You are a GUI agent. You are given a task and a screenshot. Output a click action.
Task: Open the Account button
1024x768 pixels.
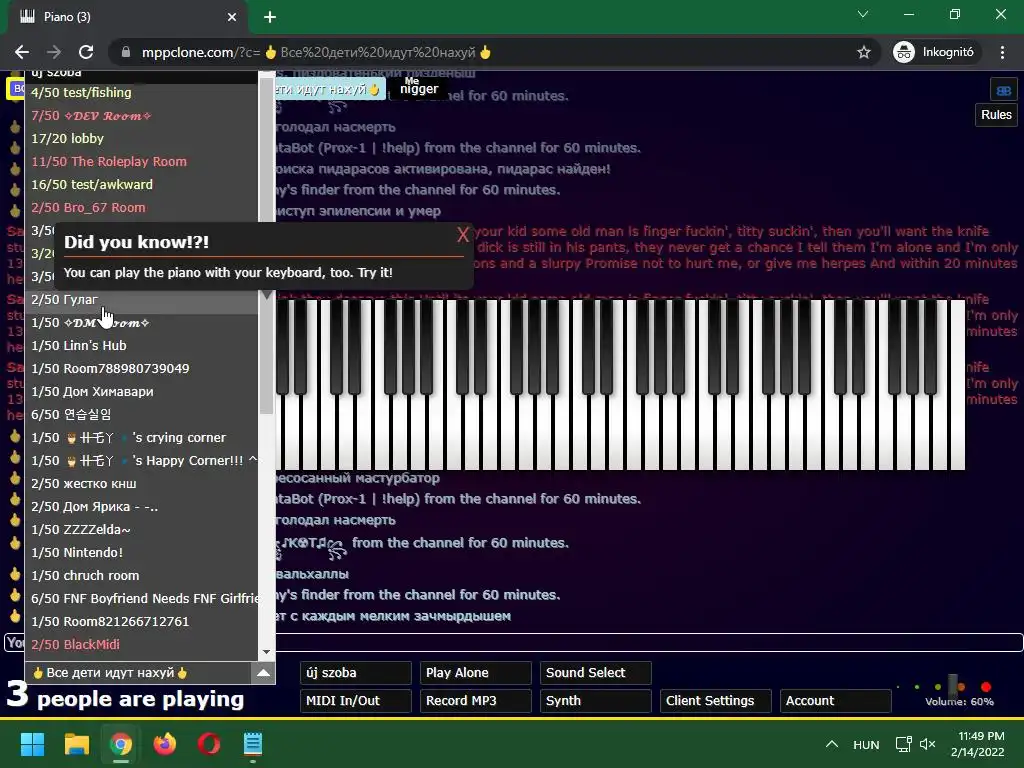click(835, 701)
